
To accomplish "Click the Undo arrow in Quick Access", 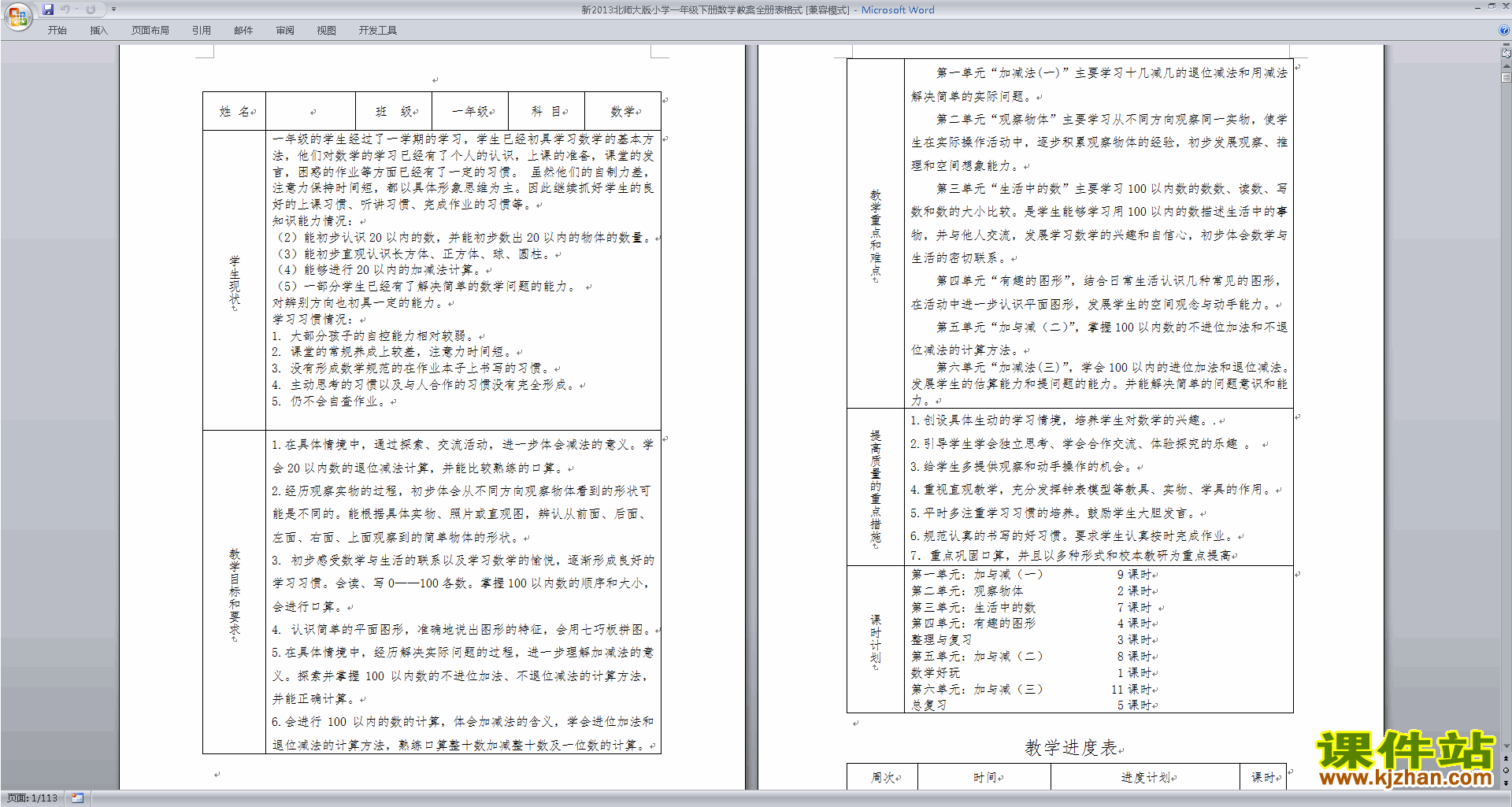I will [x=65, y=9].
